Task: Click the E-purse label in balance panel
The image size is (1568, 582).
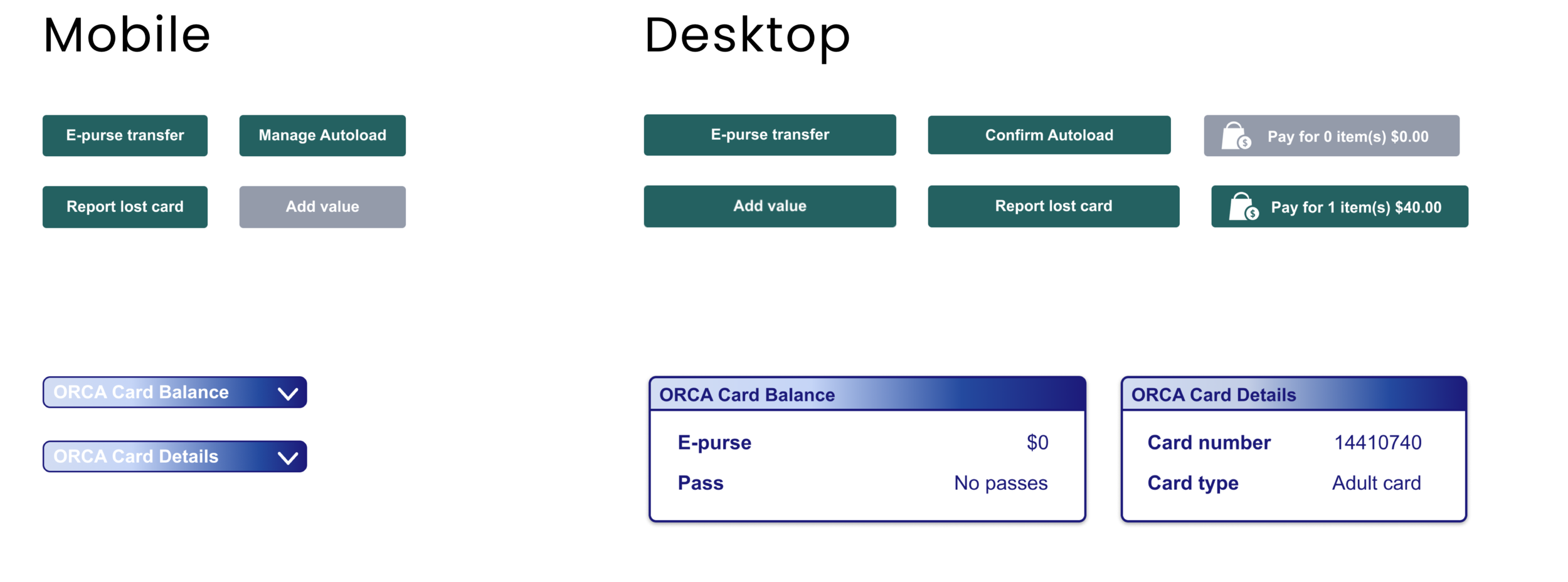Action: (x=714, y=443)
